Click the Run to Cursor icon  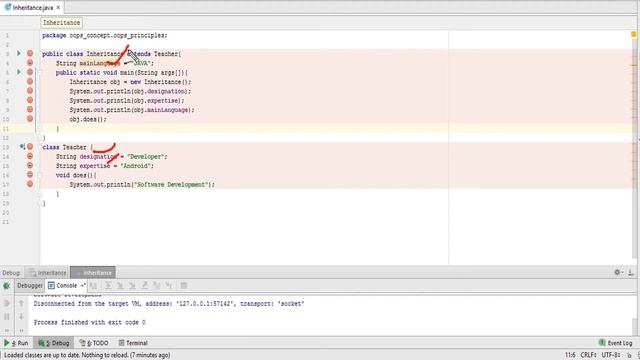[x=169, y=286]
